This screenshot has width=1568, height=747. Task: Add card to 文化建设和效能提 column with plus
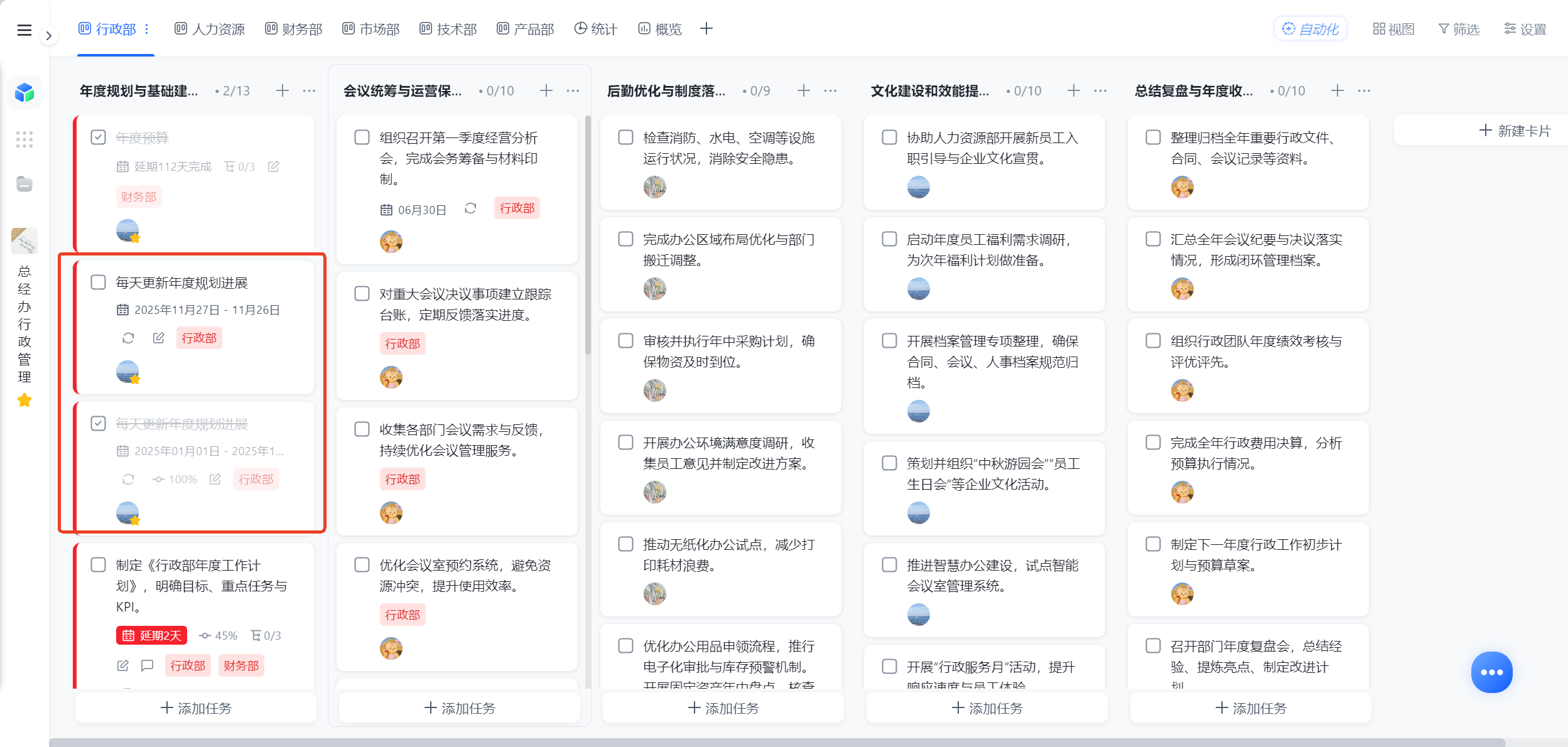[1074, 90]
